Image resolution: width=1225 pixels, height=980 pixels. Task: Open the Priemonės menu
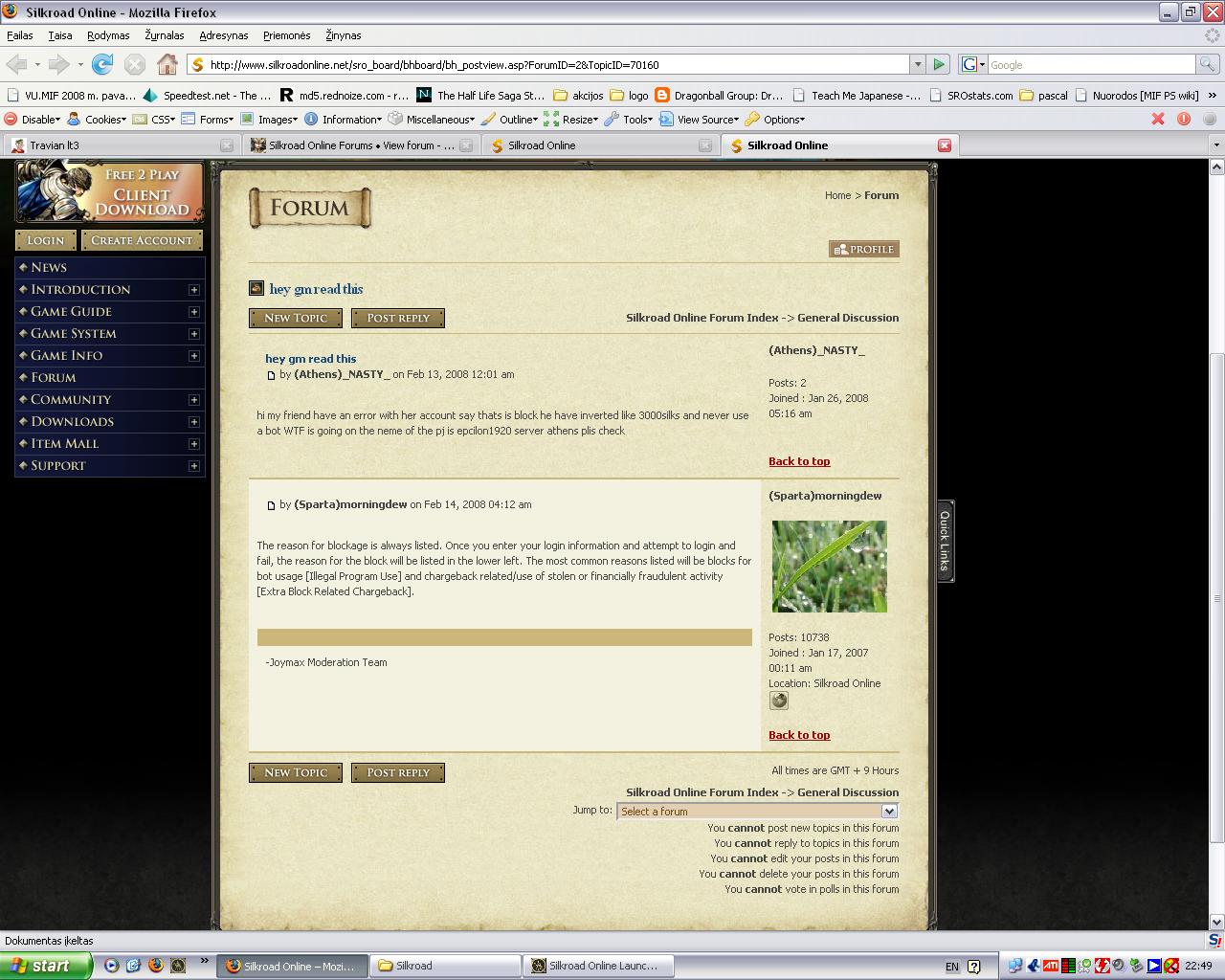286,35
